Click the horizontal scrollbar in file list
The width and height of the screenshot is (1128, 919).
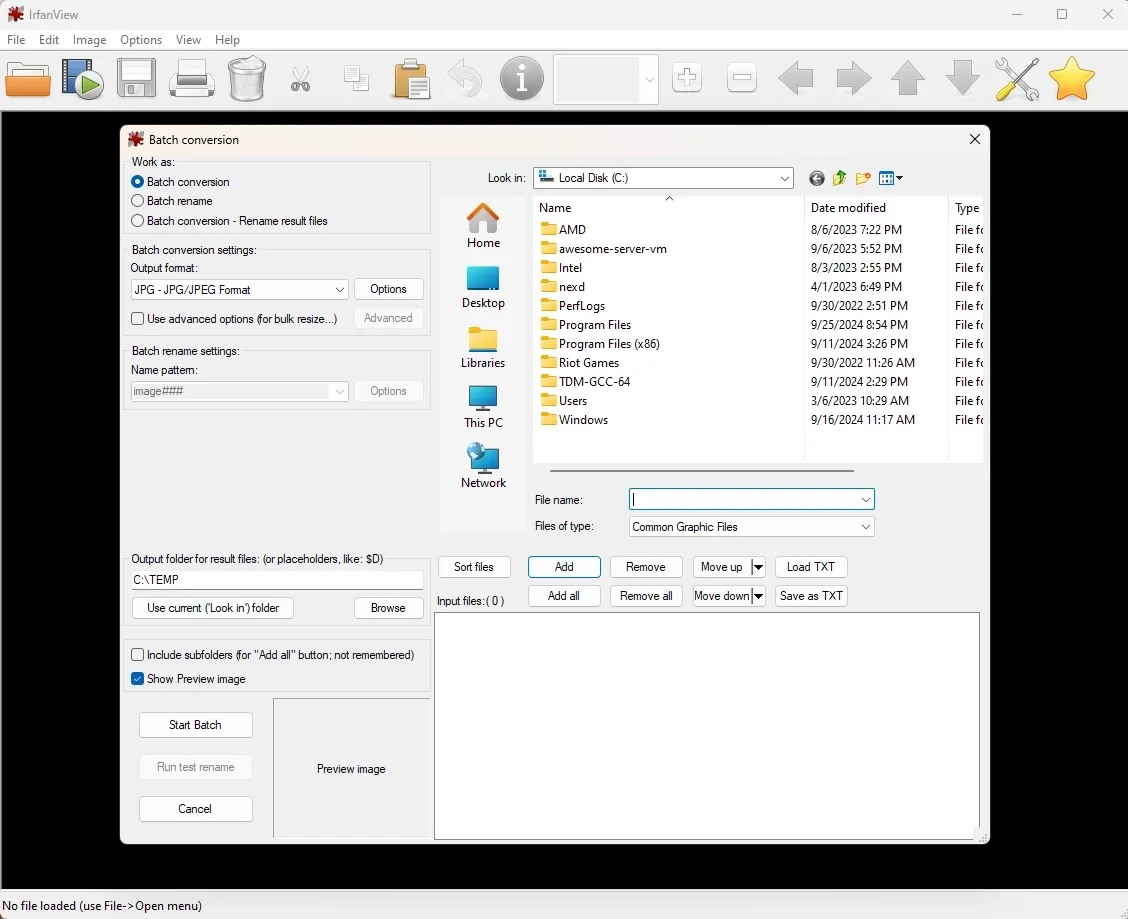(x=701, y=471)
